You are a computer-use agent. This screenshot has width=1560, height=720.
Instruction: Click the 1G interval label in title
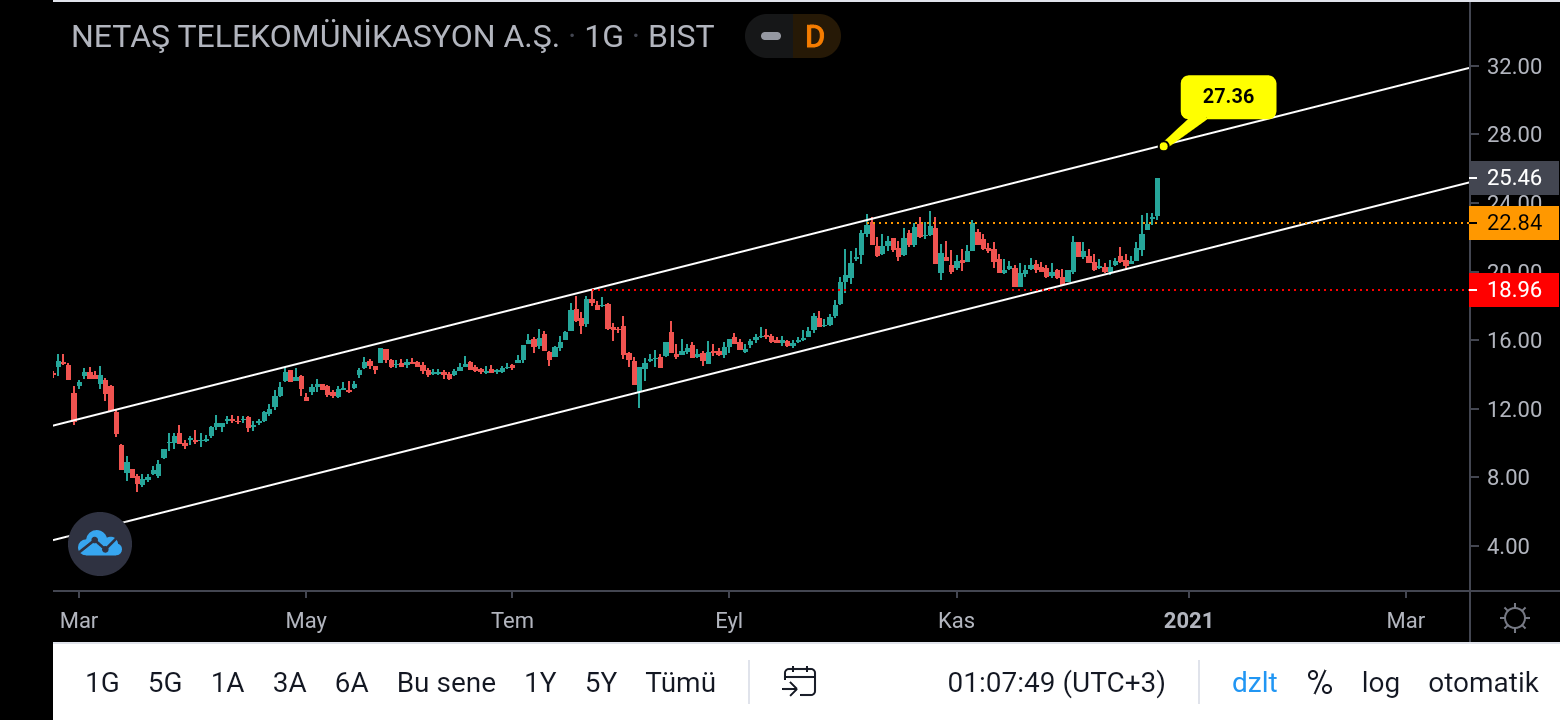click(x=604, y=37)
